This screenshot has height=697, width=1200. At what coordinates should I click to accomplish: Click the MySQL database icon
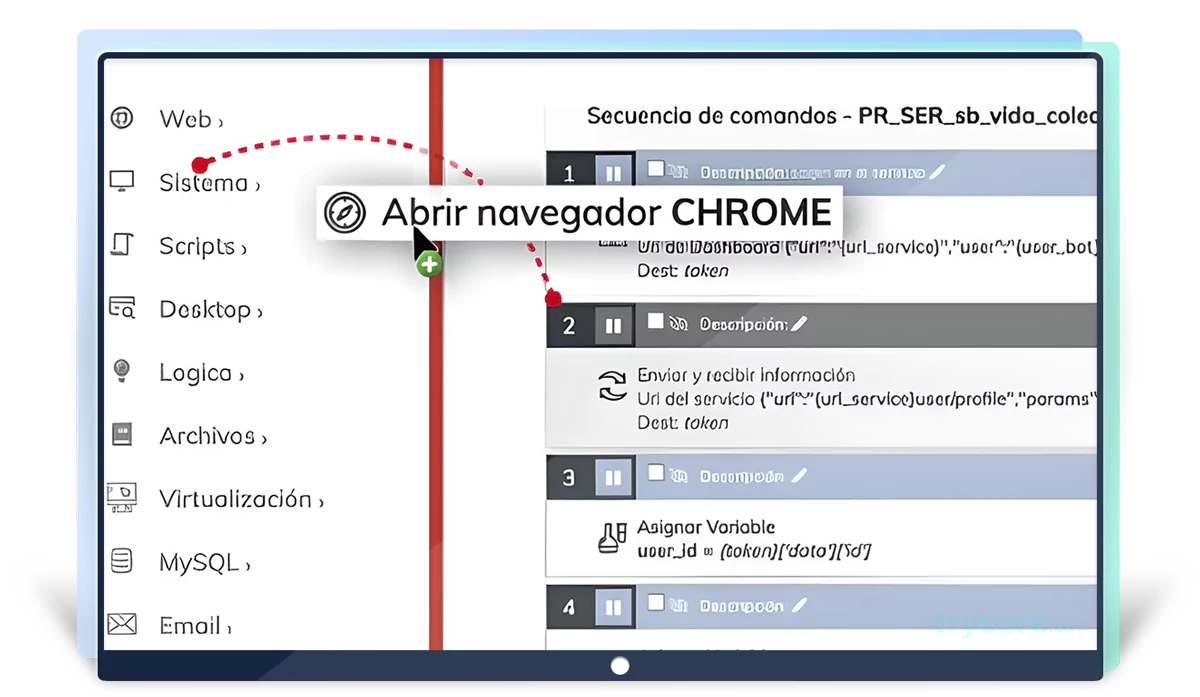[122, 561]
